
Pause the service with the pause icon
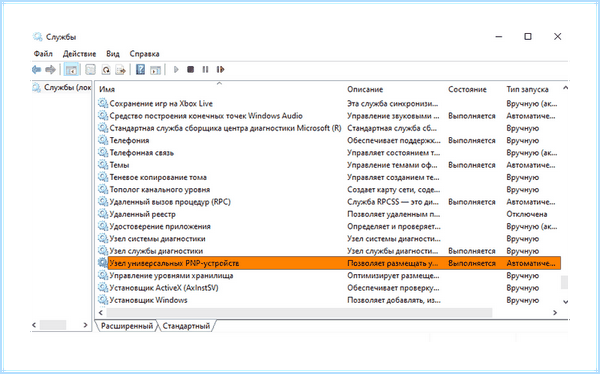pyautogui.click(x=205, y=70)
